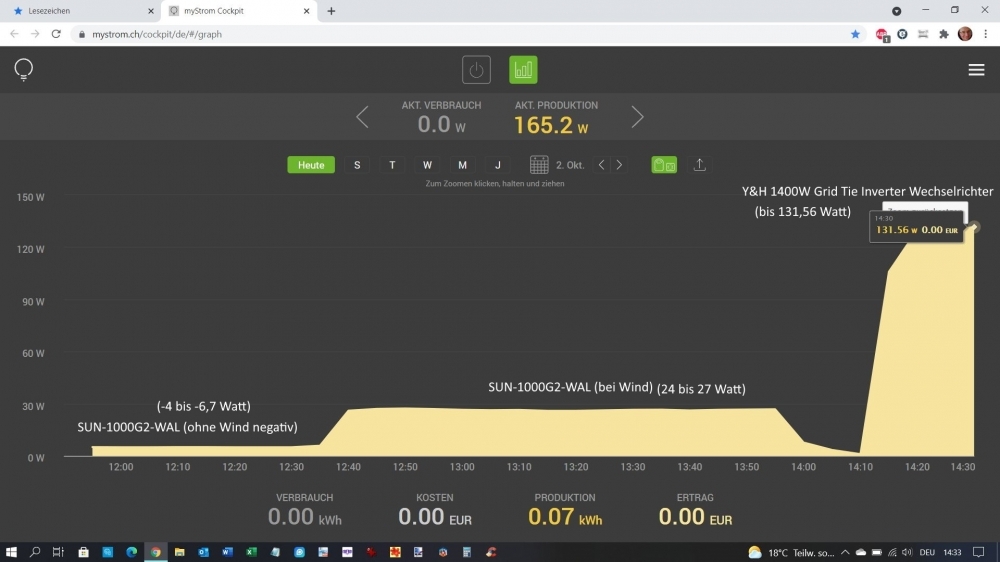1000x562 pixels.
Task: Select the M (month) range button
Action: click(x=462, y=165)
